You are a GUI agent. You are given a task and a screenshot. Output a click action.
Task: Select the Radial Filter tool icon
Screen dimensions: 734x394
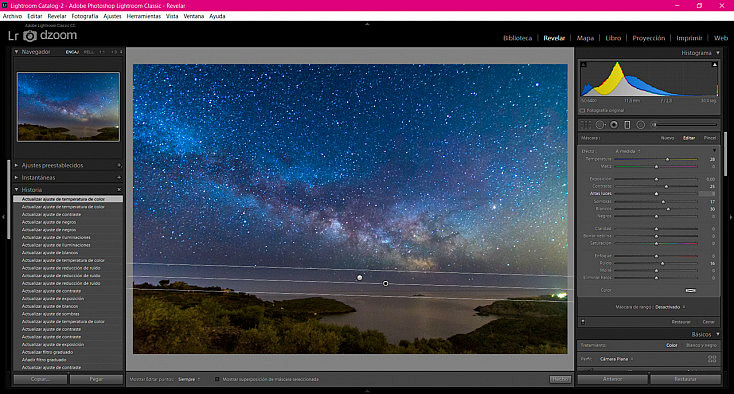click(641, 124)
